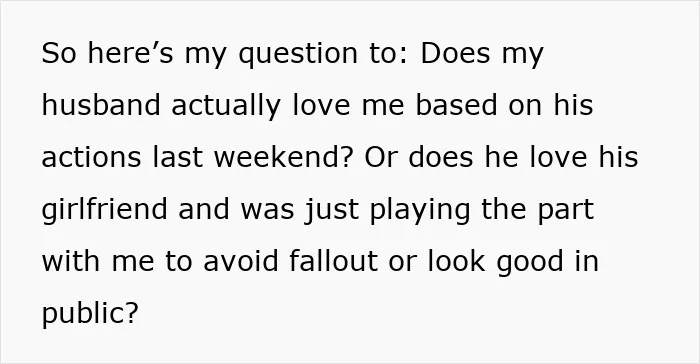Click the word "actually" in the second line
Screen dimensions: 700x364
tap(226, 107)
